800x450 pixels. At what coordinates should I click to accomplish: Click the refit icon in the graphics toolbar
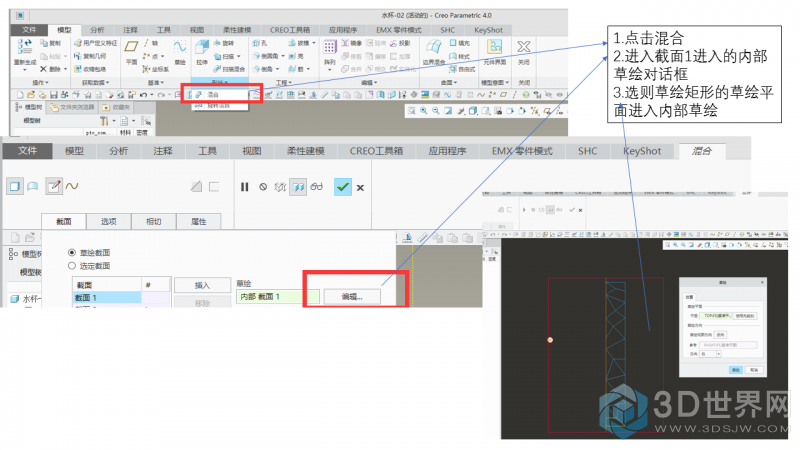411,111
